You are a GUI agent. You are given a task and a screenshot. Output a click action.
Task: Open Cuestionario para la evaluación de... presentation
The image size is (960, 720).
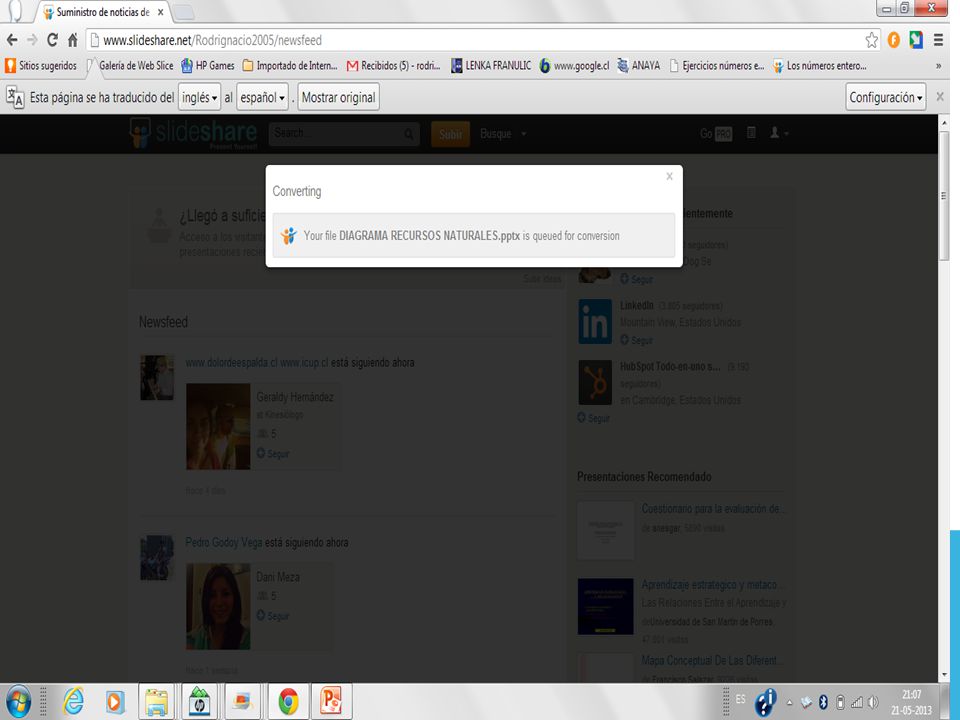pos(713,508)
